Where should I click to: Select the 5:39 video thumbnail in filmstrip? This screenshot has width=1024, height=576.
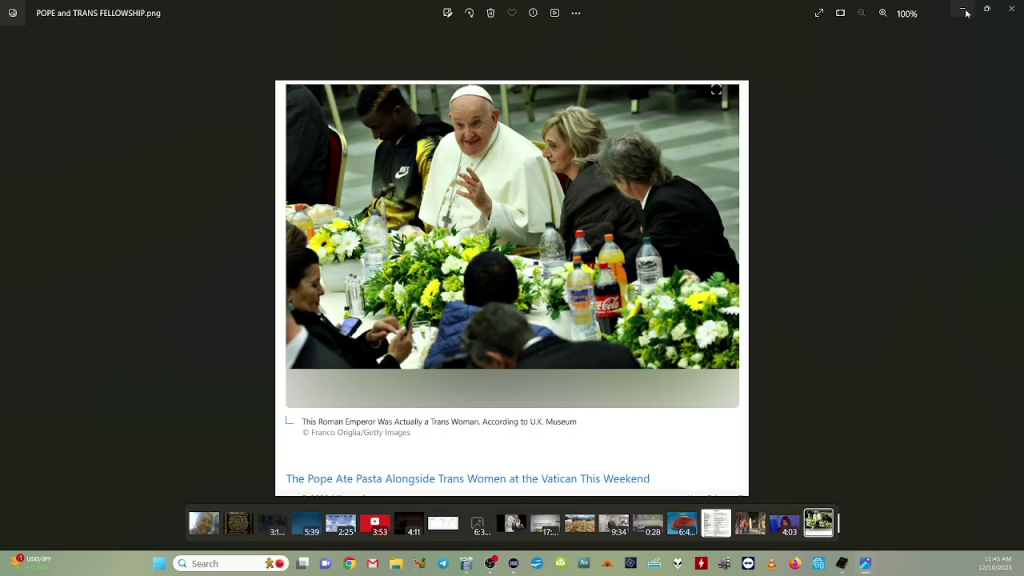click(307, 524)
